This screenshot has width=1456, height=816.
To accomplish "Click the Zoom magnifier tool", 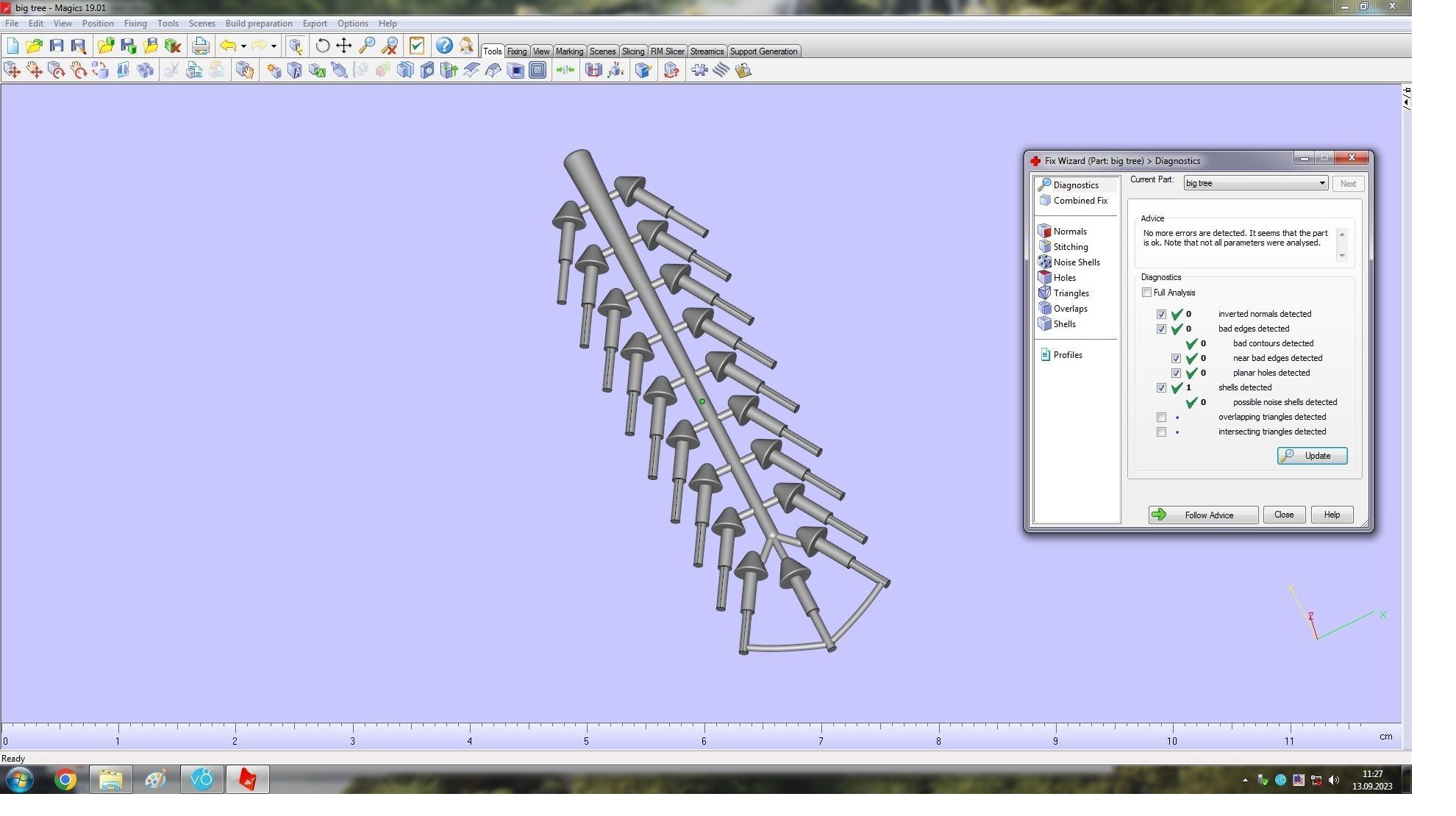I will (366, 46).
